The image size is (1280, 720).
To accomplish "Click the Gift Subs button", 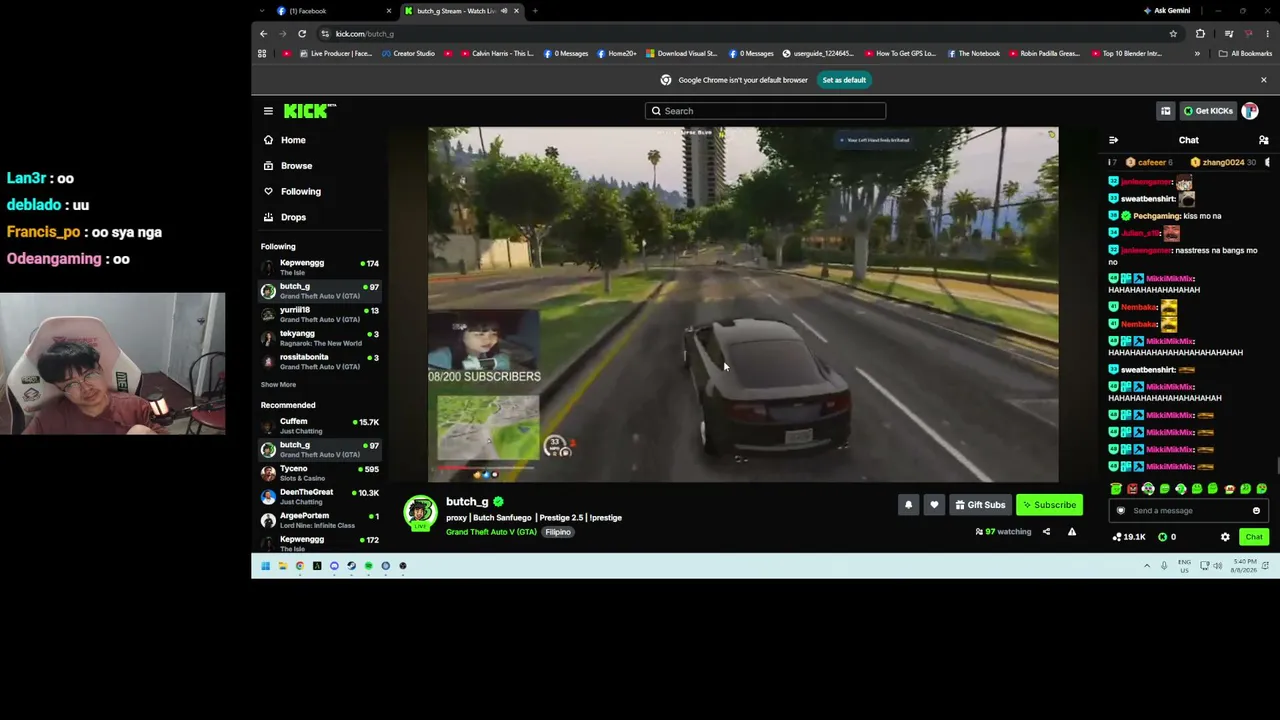I will click(x=980, y=505).
